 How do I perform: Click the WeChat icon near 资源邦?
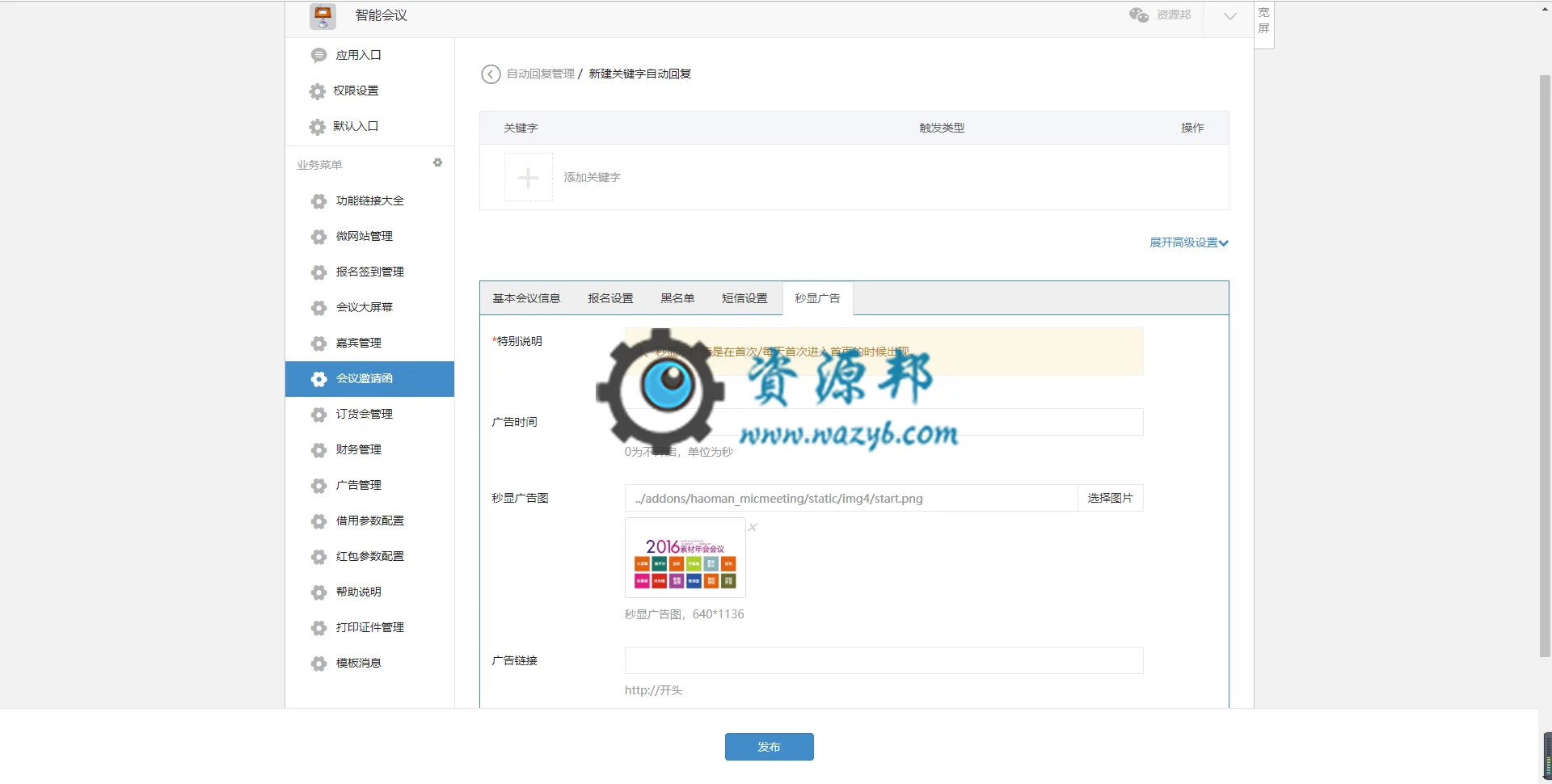pyautogui.click(x=1138, y=15)
